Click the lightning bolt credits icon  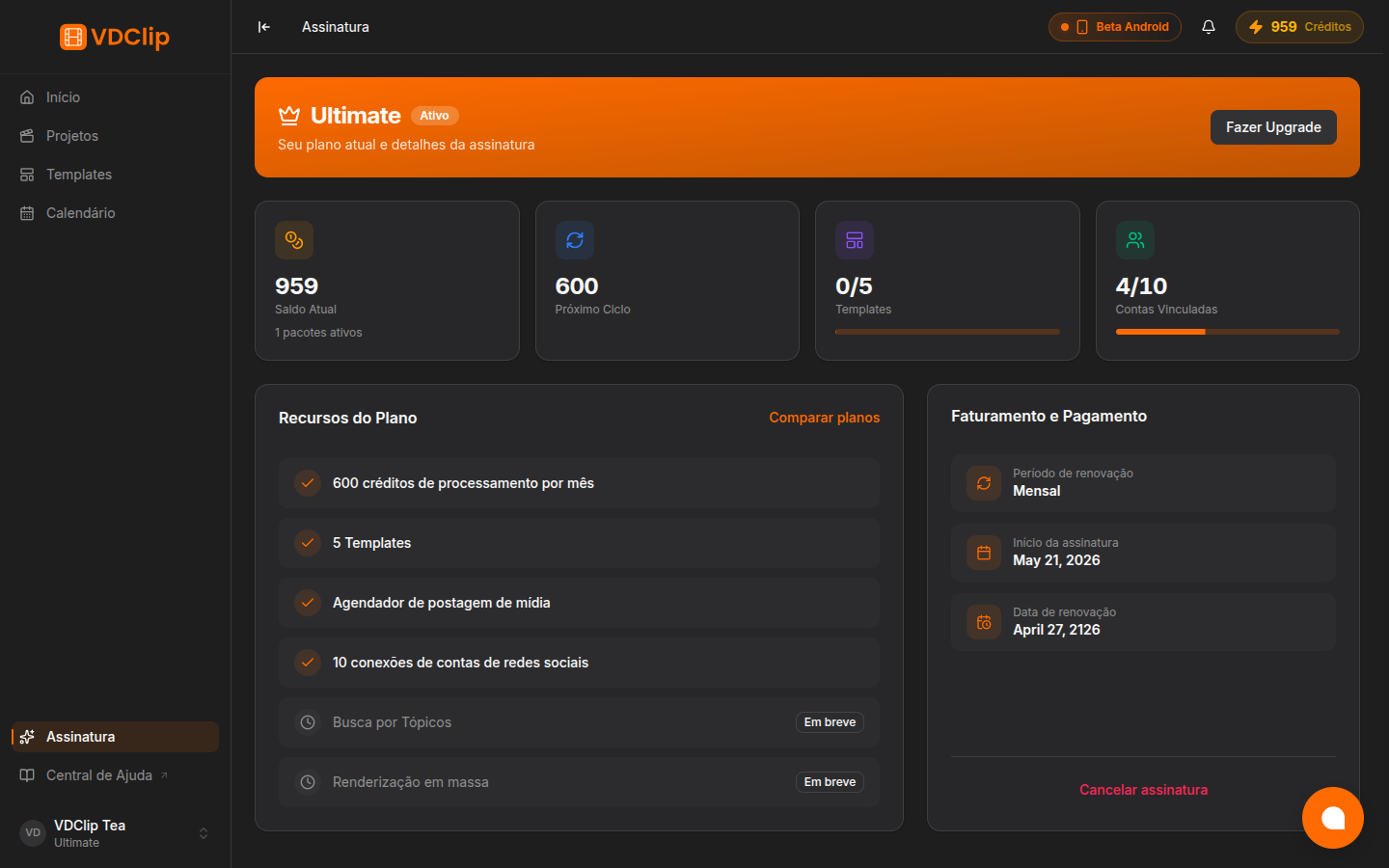[x=1256, y=27]
